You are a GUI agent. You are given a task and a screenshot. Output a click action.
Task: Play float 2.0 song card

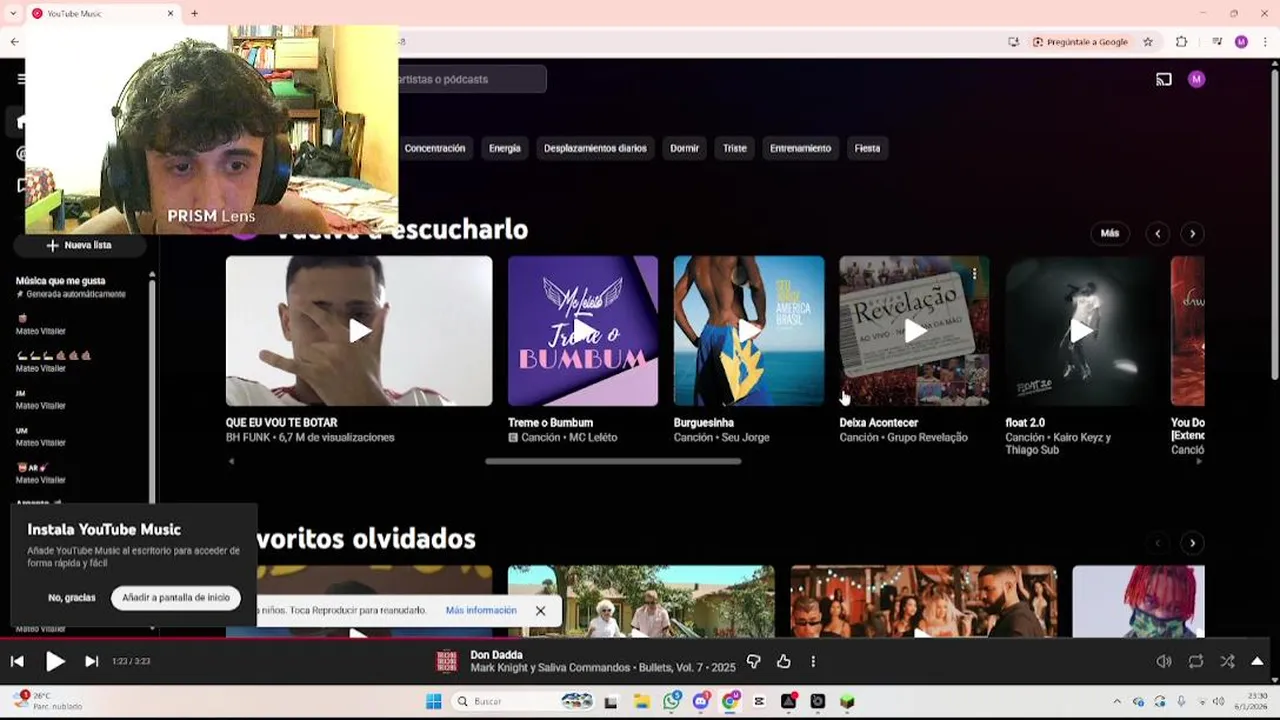1080,331
